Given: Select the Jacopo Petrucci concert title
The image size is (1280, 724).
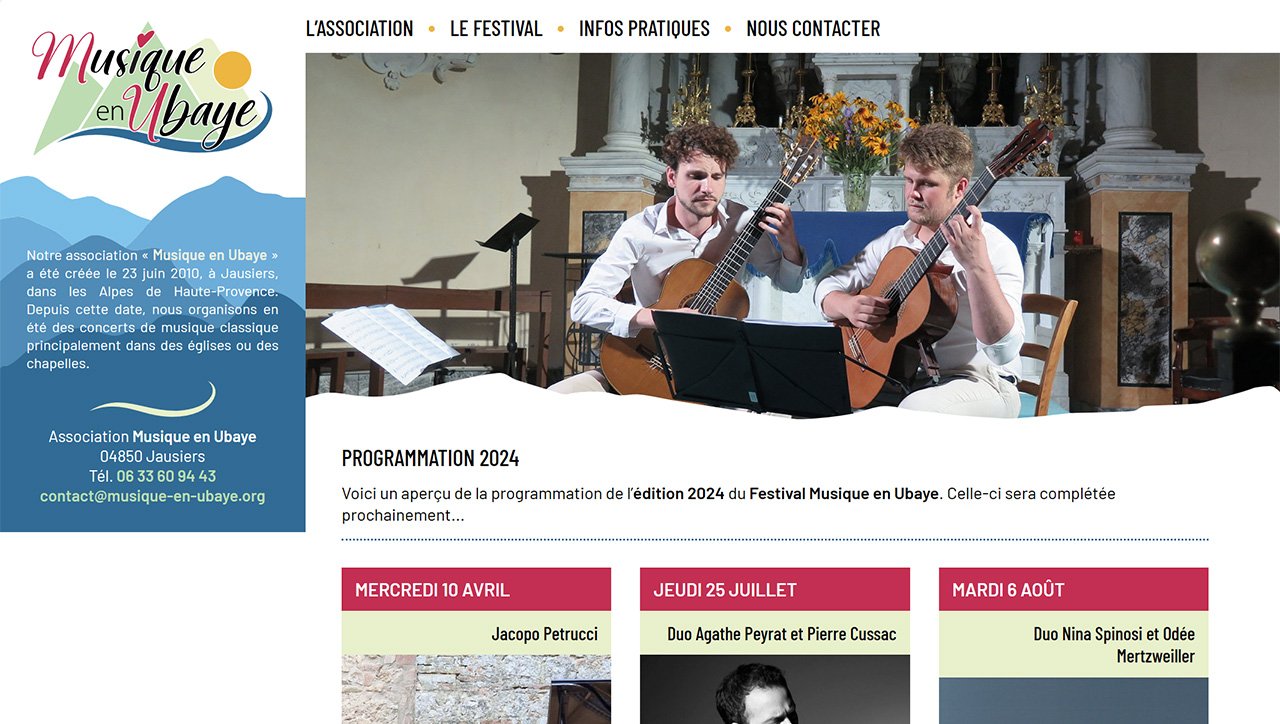Looking at the screenshot, I should pyautogui.click(x=544, y=634).
